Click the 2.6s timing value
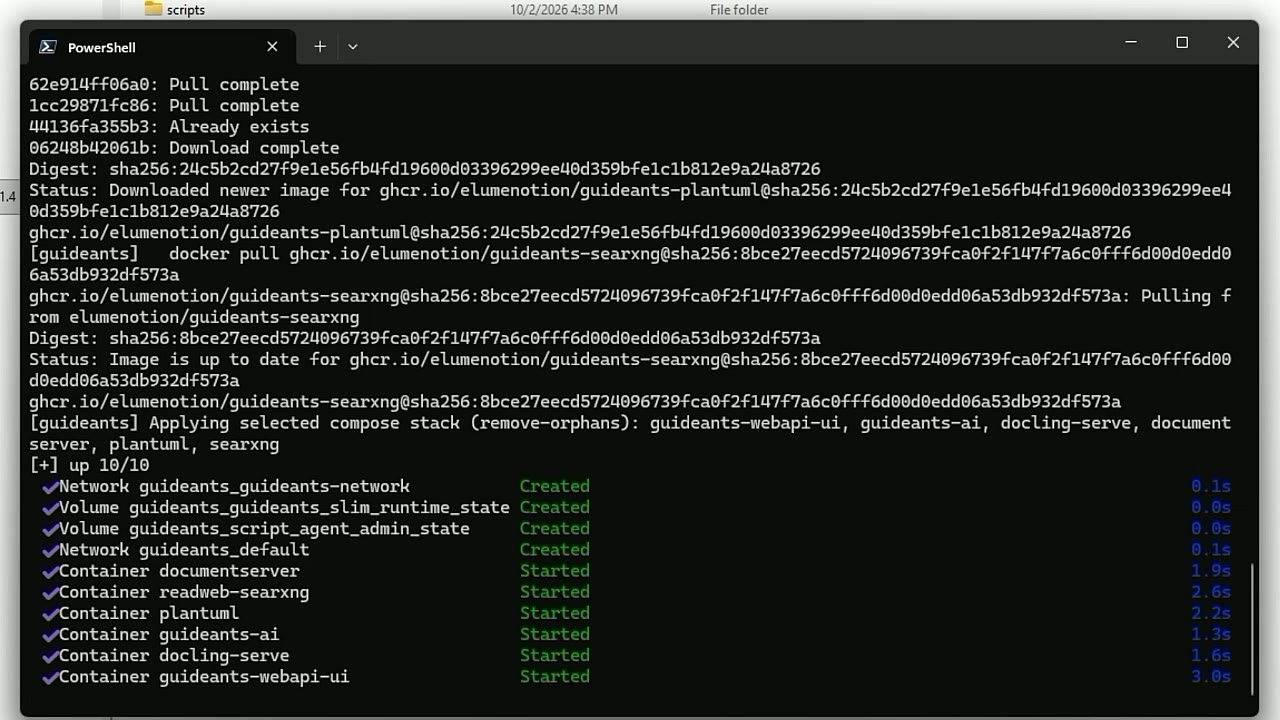This screenshot has height=720, width=1280. (1211, 592)
